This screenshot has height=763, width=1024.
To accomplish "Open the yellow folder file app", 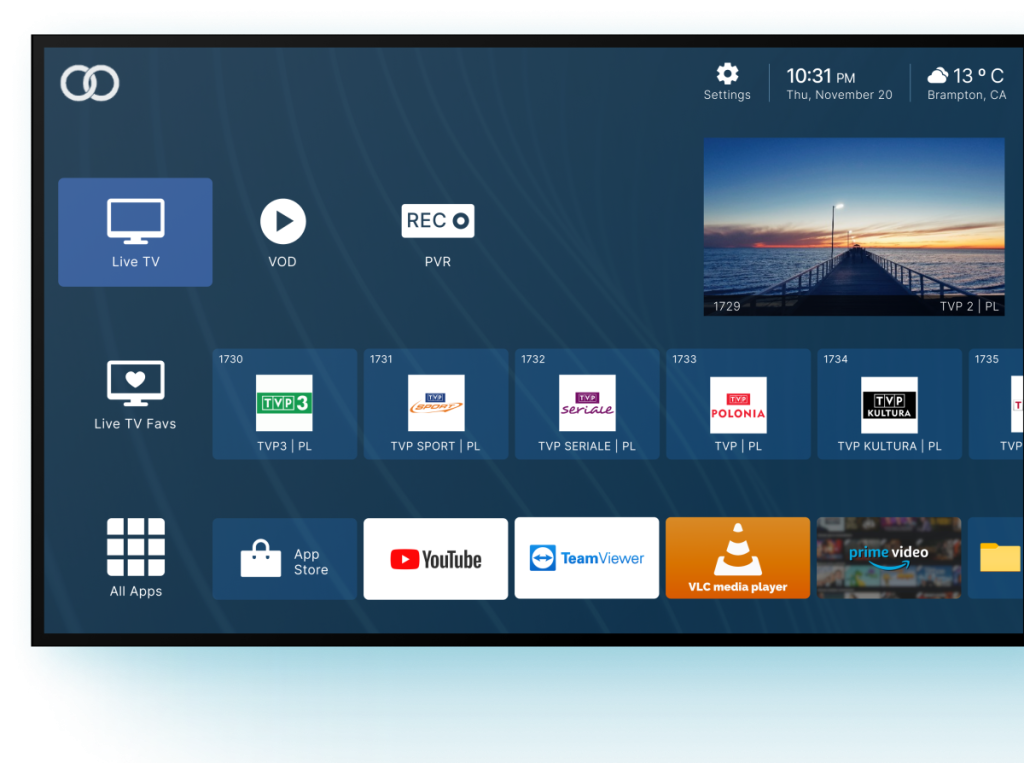I will click(x=998, y=558).
